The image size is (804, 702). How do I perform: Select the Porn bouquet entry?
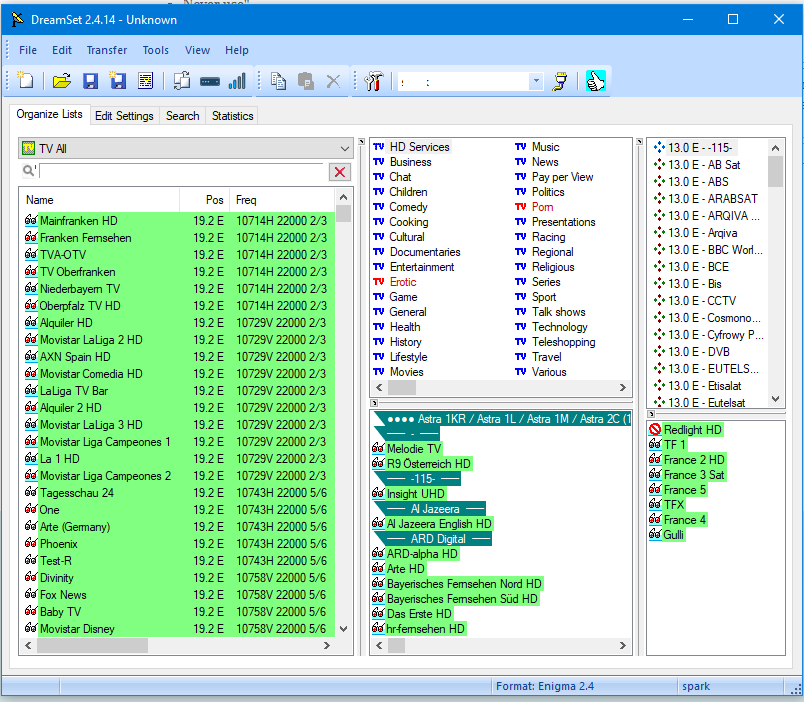pyautogui.click(x=542, y=207)
